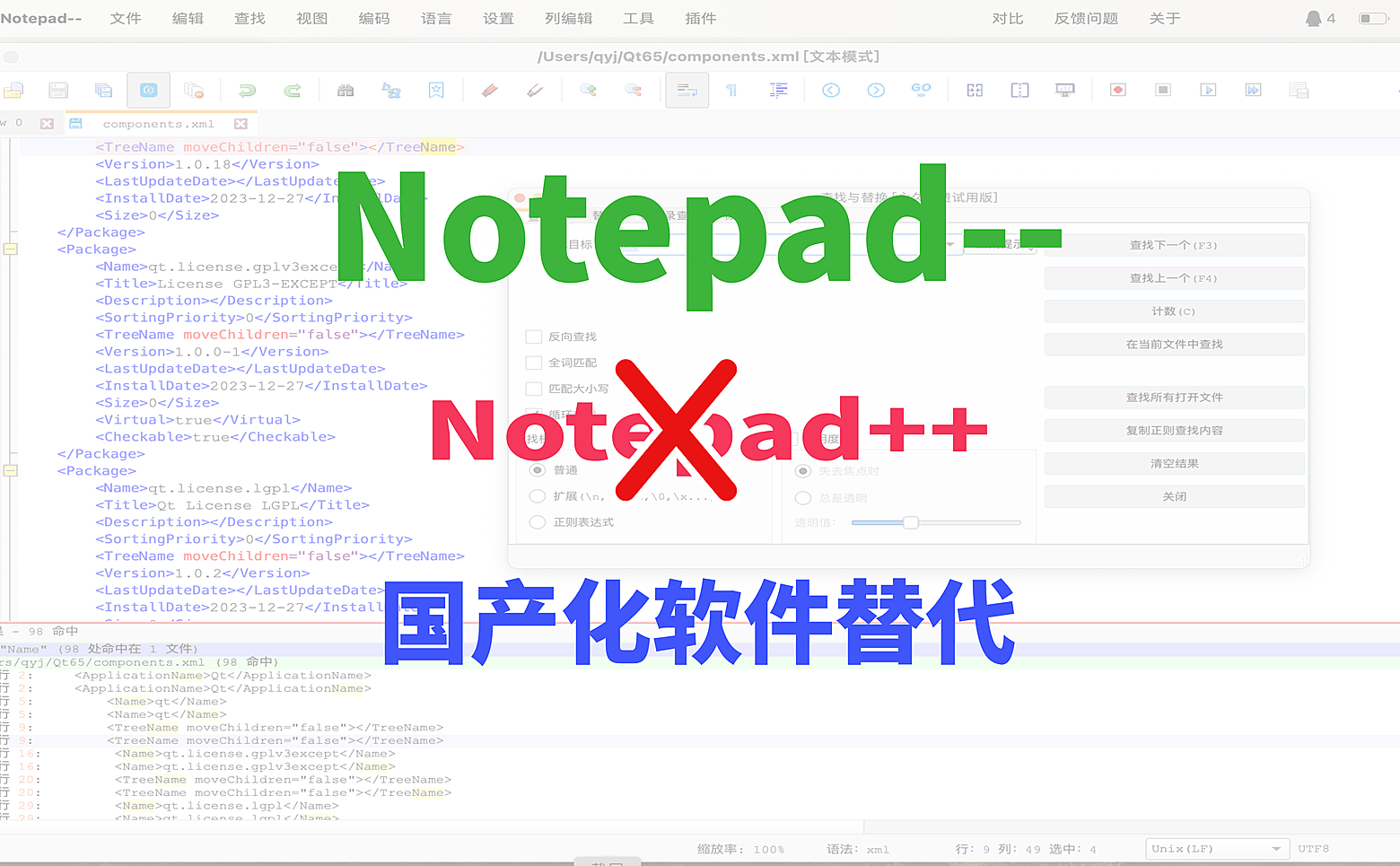This screenshot has height=866, width=1400.
Task: Redo with the green right arrow icon
Action: click(292, 90)
